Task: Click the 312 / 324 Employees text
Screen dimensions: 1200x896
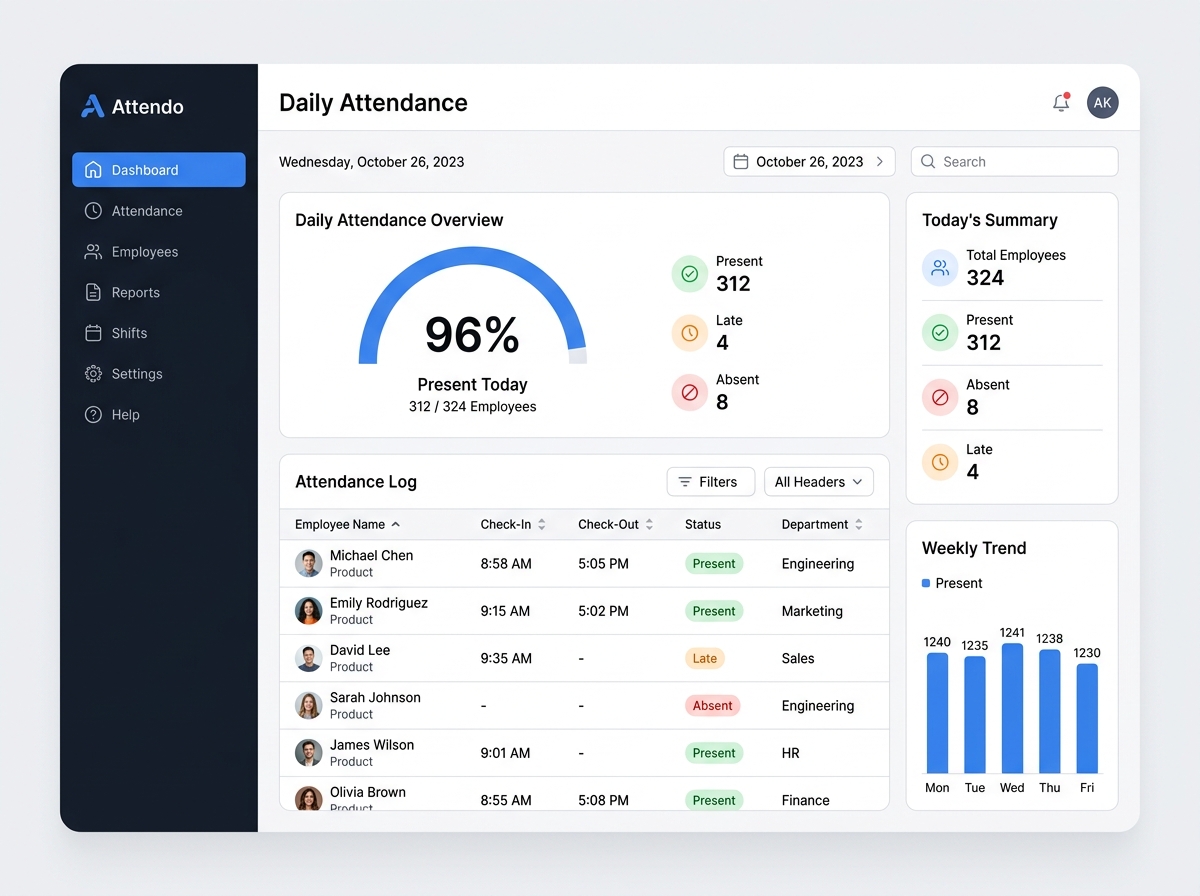Action: pyautogui.click(x=472, y=407)
